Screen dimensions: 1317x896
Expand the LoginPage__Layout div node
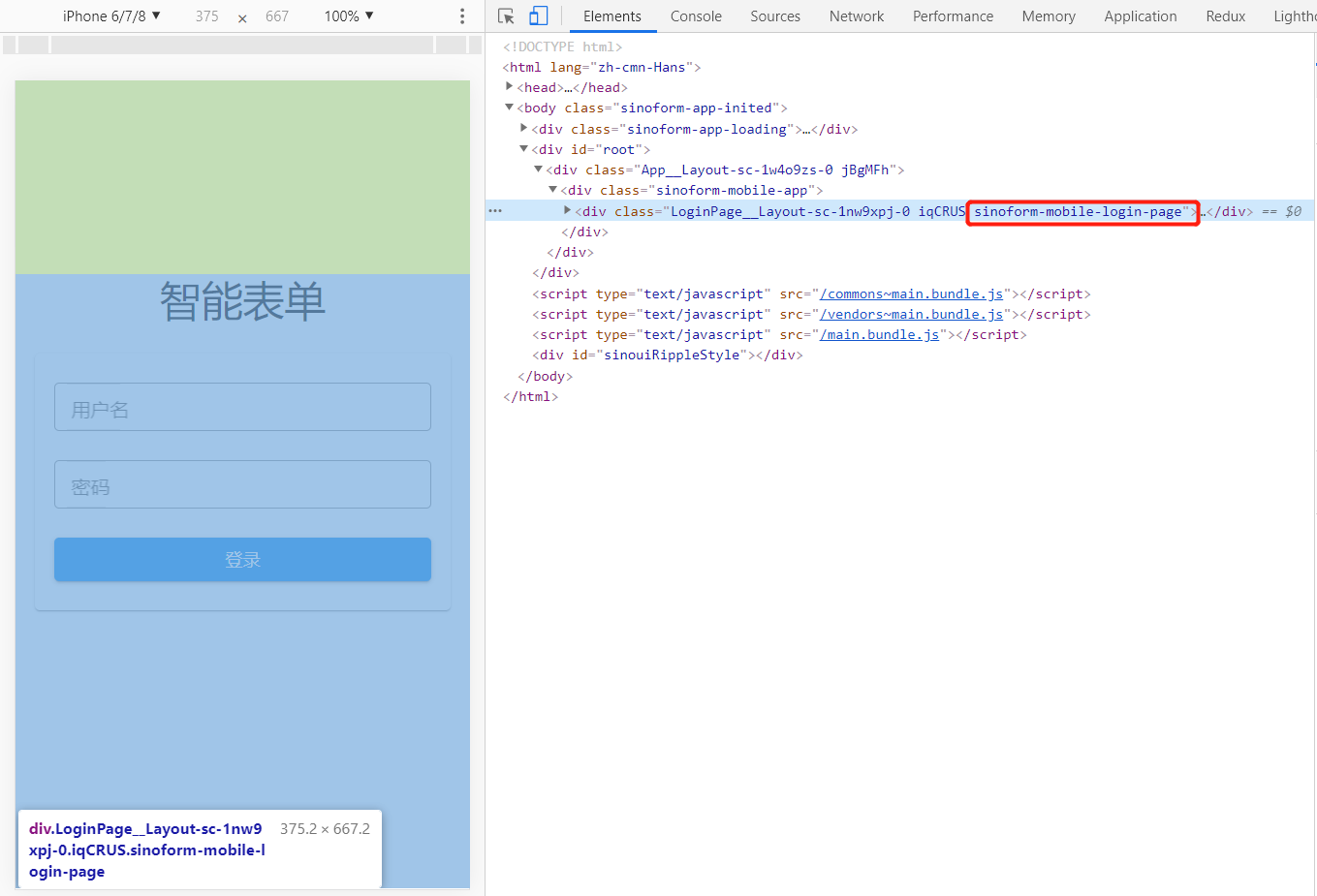[567, 210]
